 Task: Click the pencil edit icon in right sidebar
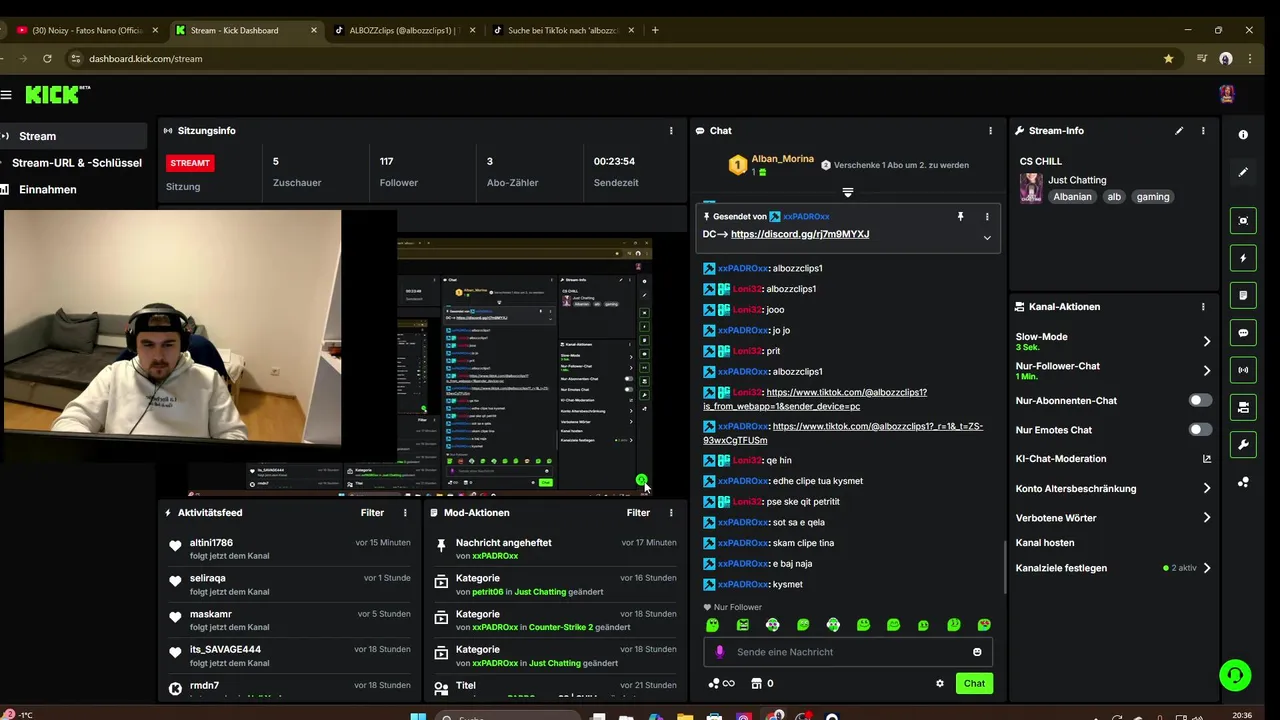(x=1243, y=172)
